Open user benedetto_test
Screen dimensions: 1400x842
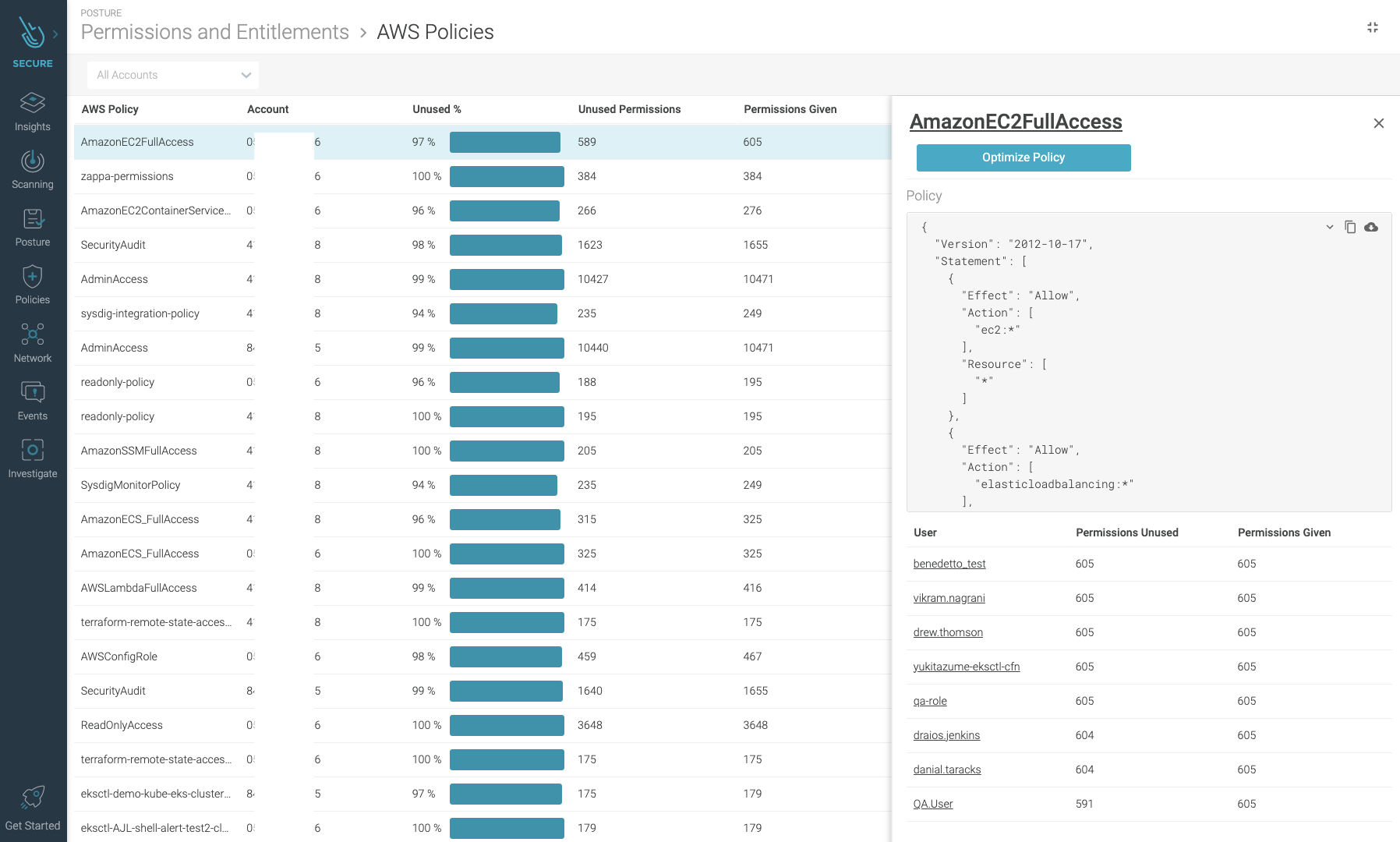(x=949, y=564)
